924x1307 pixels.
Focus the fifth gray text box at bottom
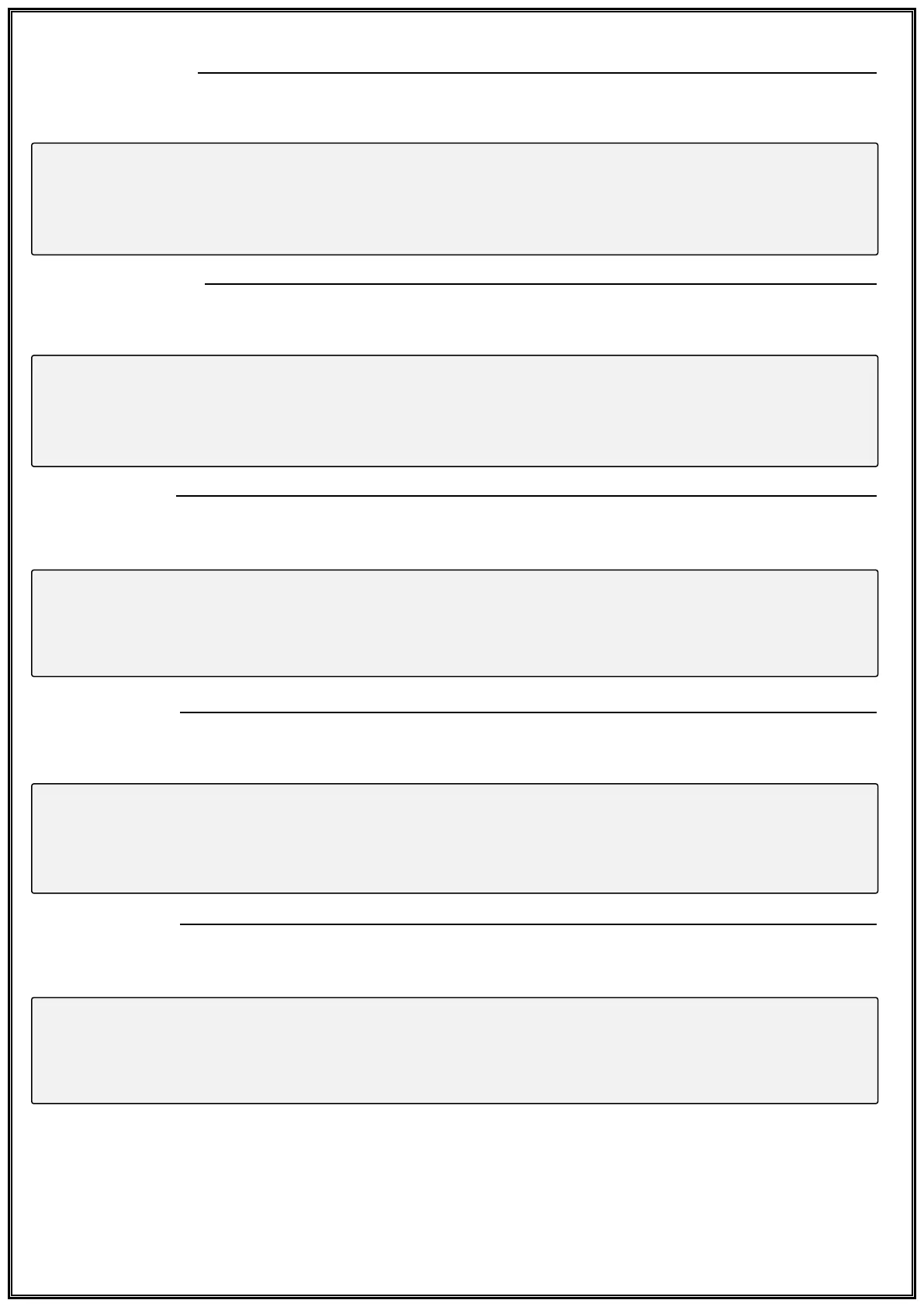tap(455, 1050)
